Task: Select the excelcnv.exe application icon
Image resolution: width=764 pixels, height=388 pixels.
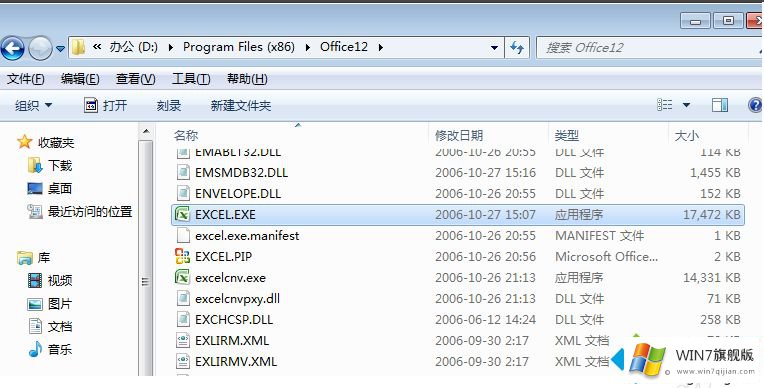Action: (x=182, y=277)
